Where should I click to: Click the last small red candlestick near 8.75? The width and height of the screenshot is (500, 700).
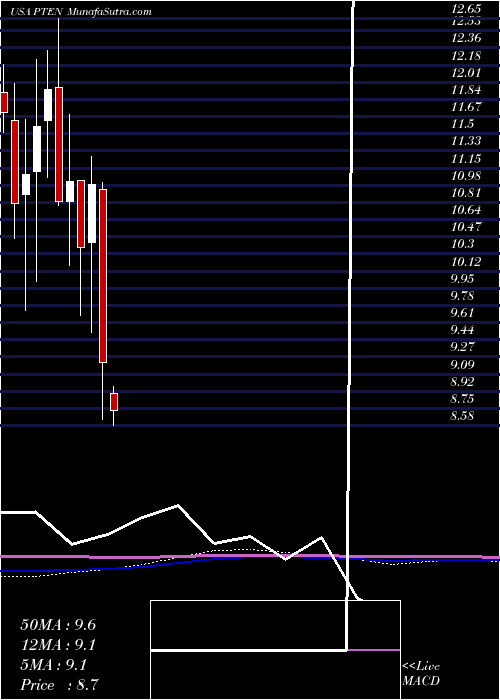pos(114,402)
